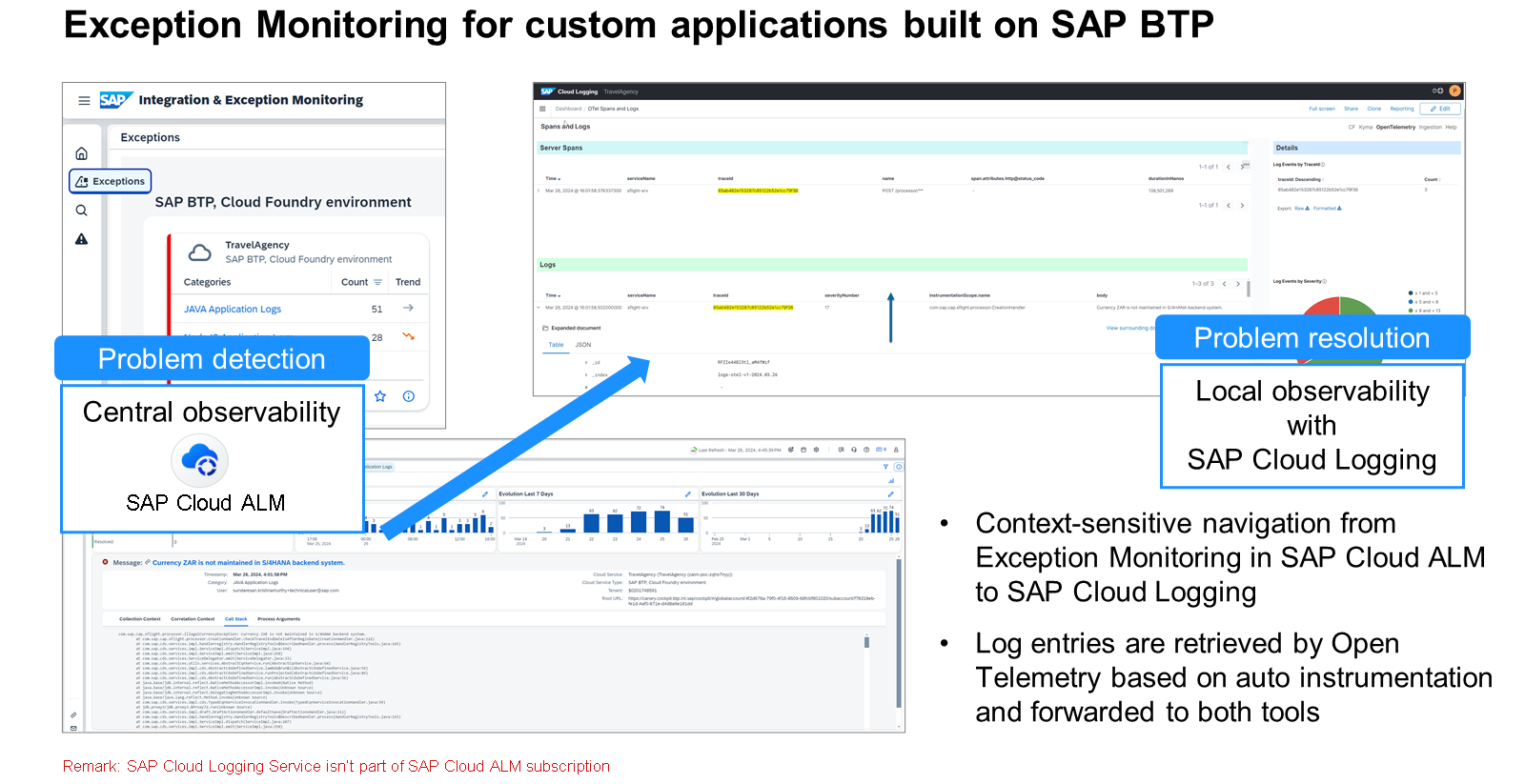Image resolution: width=1525 pixels, height=784 pixels.
Task: Click the help question icon in Cloud ALM header
Action: 866,450
